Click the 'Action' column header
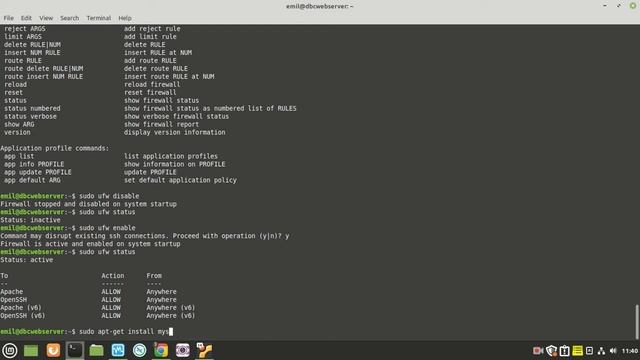 [x=113, y=276]
